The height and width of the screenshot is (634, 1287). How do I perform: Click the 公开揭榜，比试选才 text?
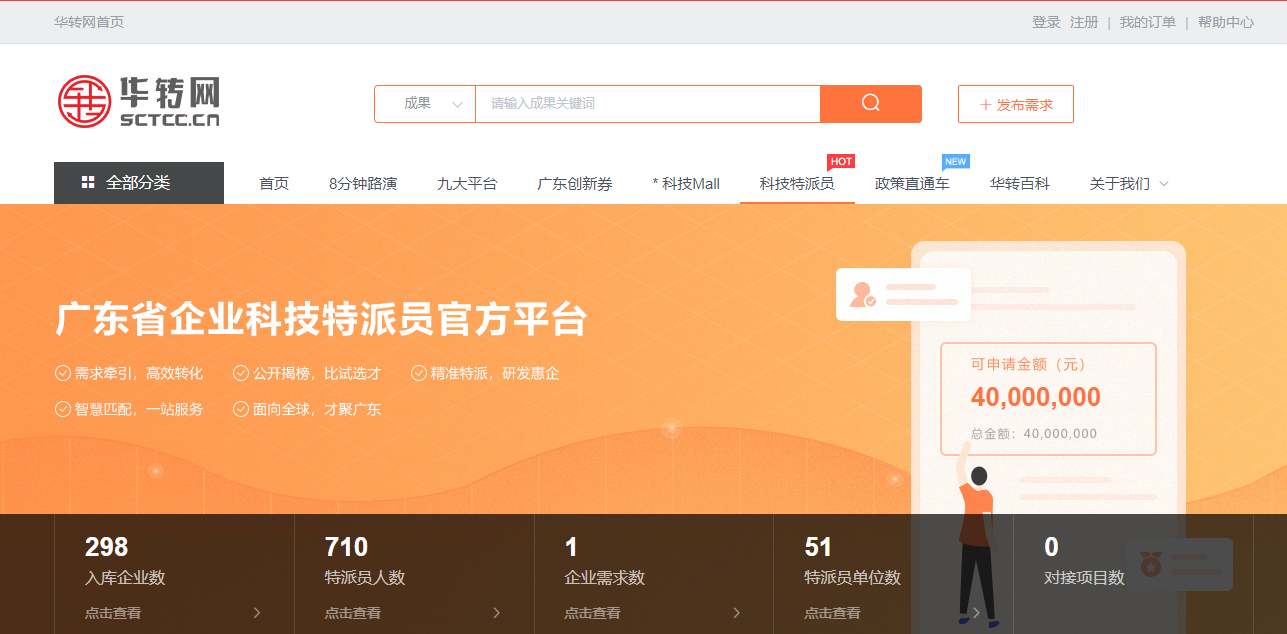coord(317,373)
